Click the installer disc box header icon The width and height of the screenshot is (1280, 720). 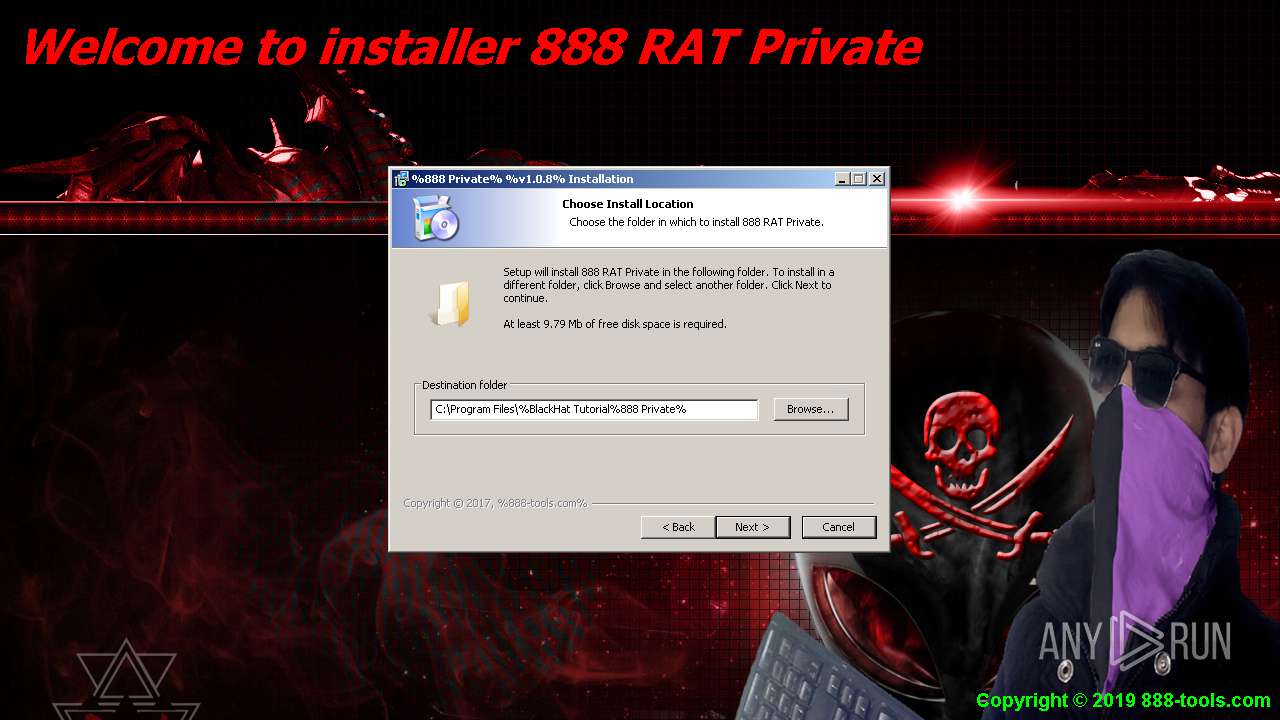click(436, 217)
